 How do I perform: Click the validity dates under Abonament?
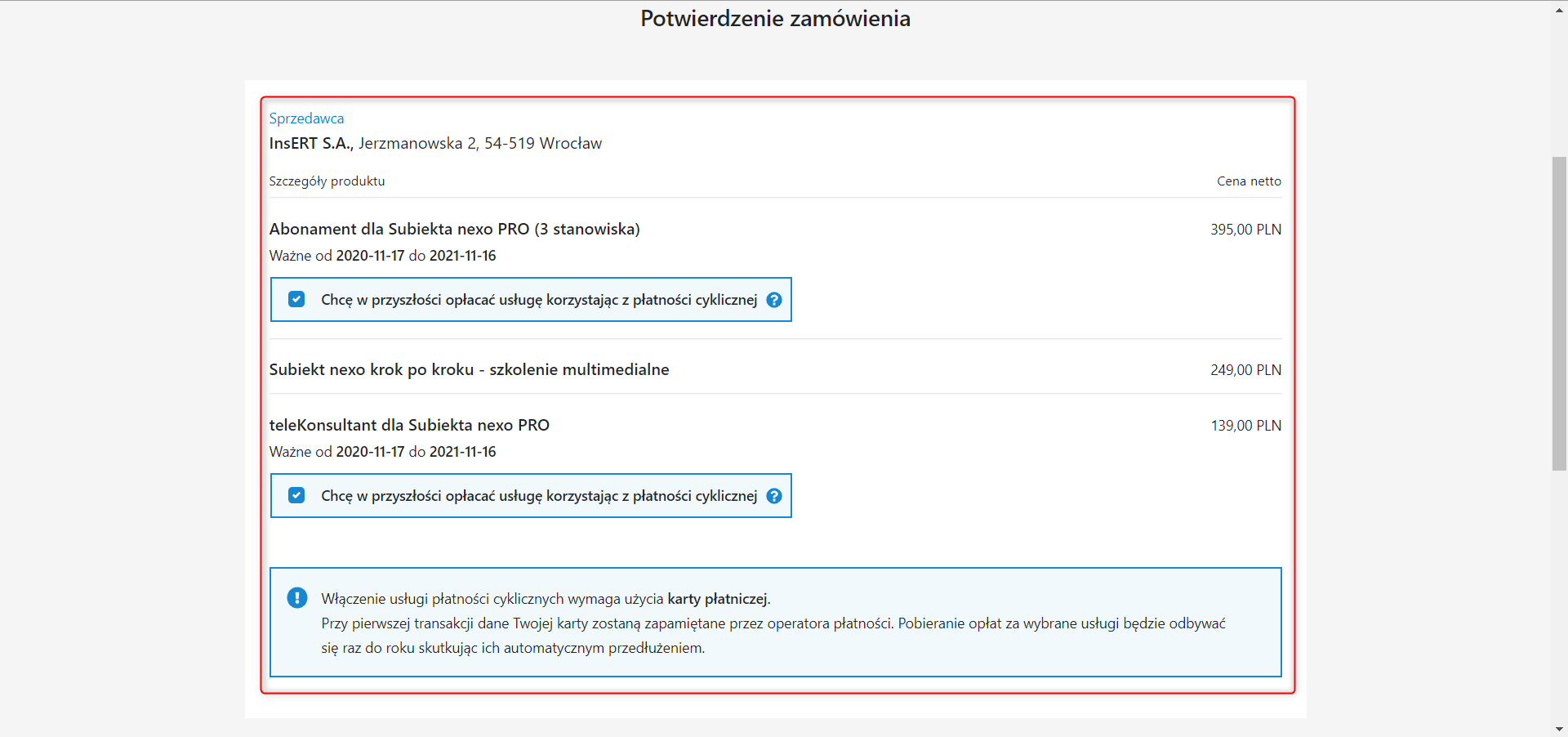pos(382,256)
